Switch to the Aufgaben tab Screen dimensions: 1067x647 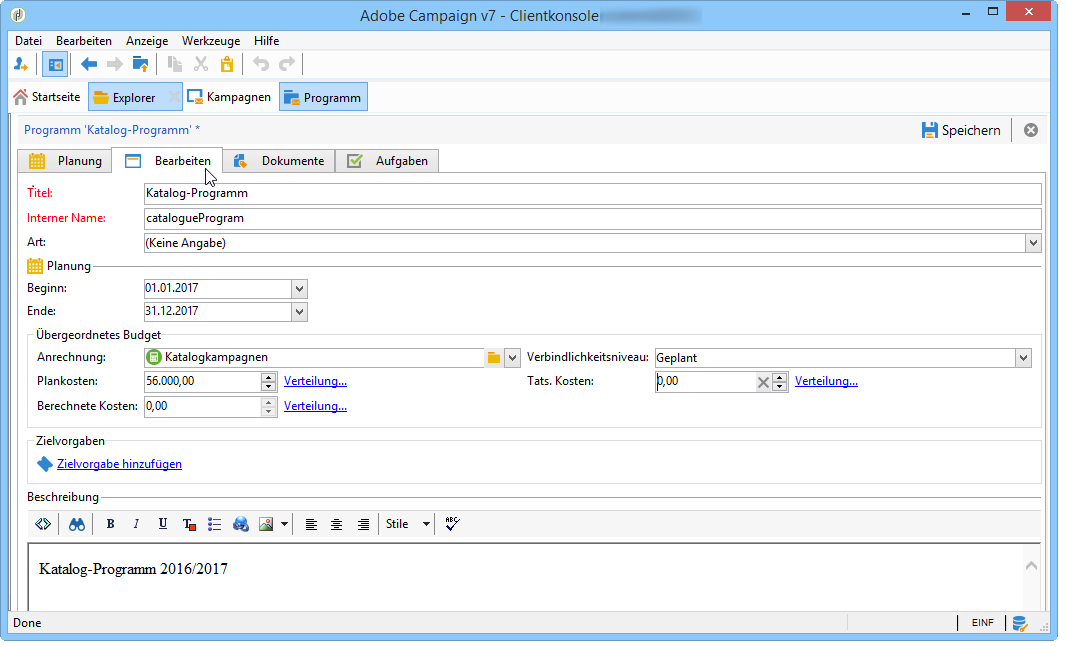point(387,163)
